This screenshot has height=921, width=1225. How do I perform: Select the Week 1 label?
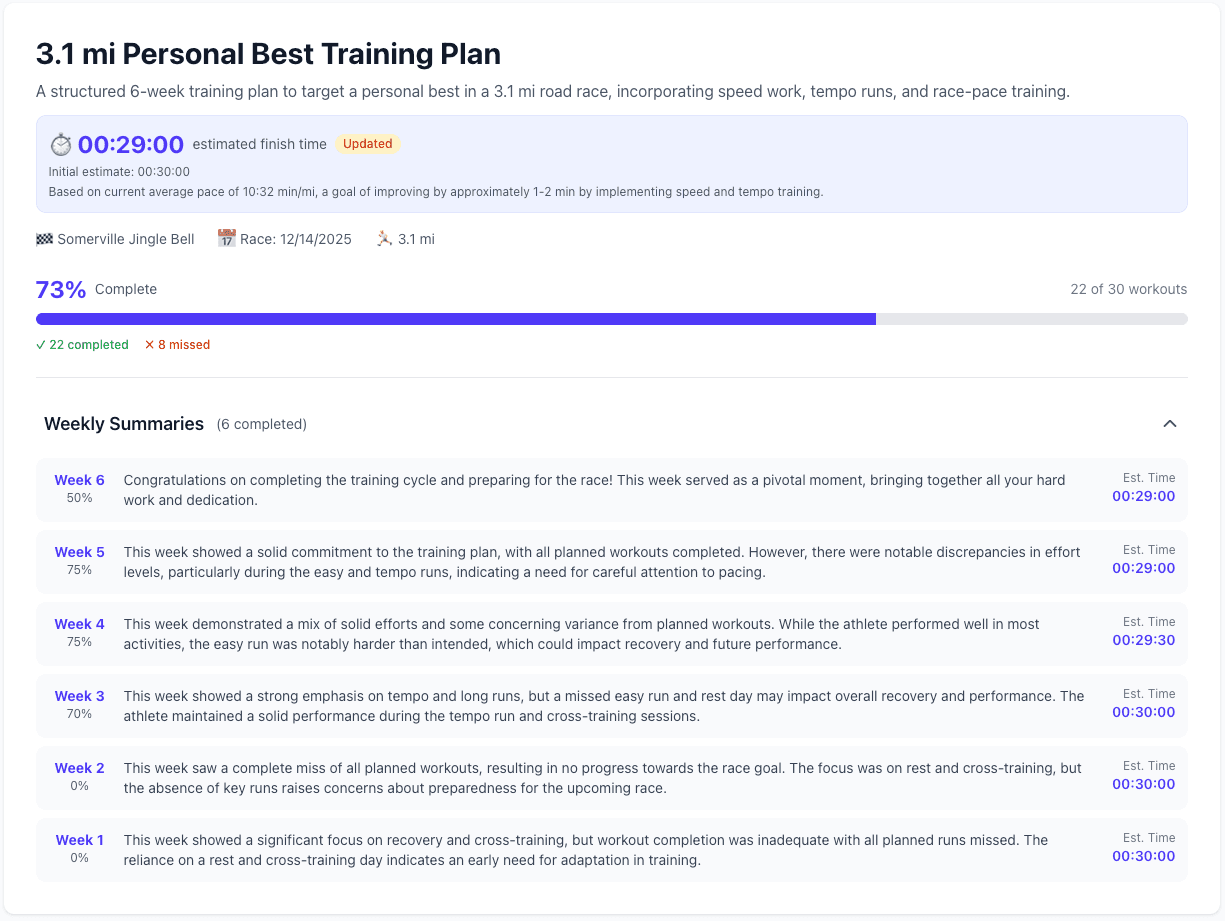[x=79, y=840]
